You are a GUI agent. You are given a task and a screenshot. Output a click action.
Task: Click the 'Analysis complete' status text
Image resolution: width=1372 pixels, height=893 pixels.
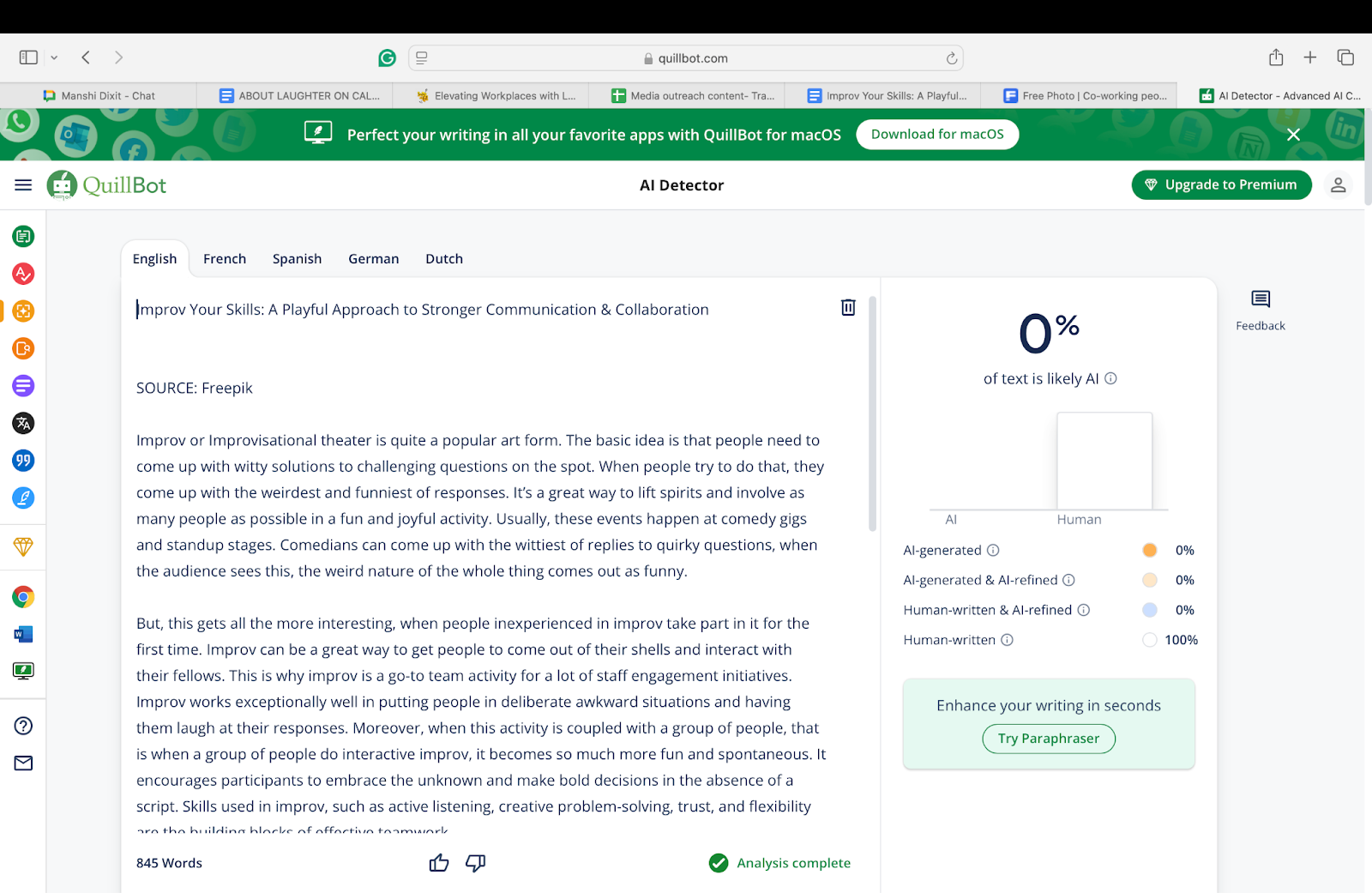tap(794, 863)
